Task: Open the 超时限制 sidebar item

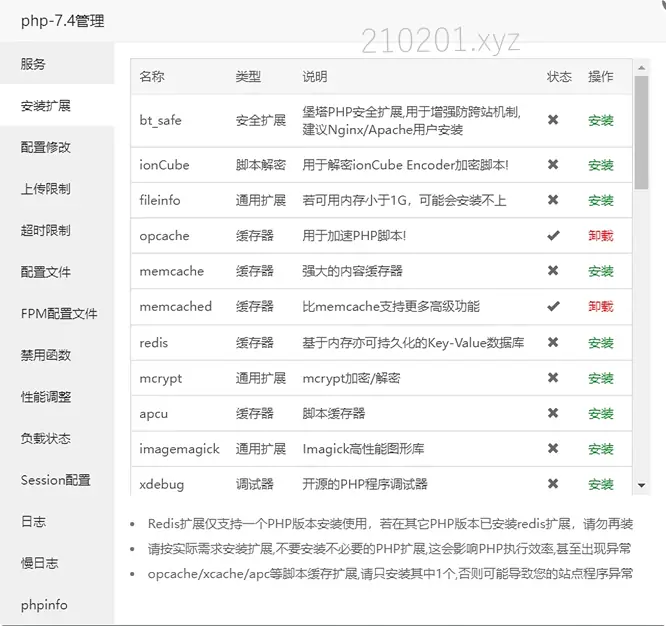Action: coord(57,230)
